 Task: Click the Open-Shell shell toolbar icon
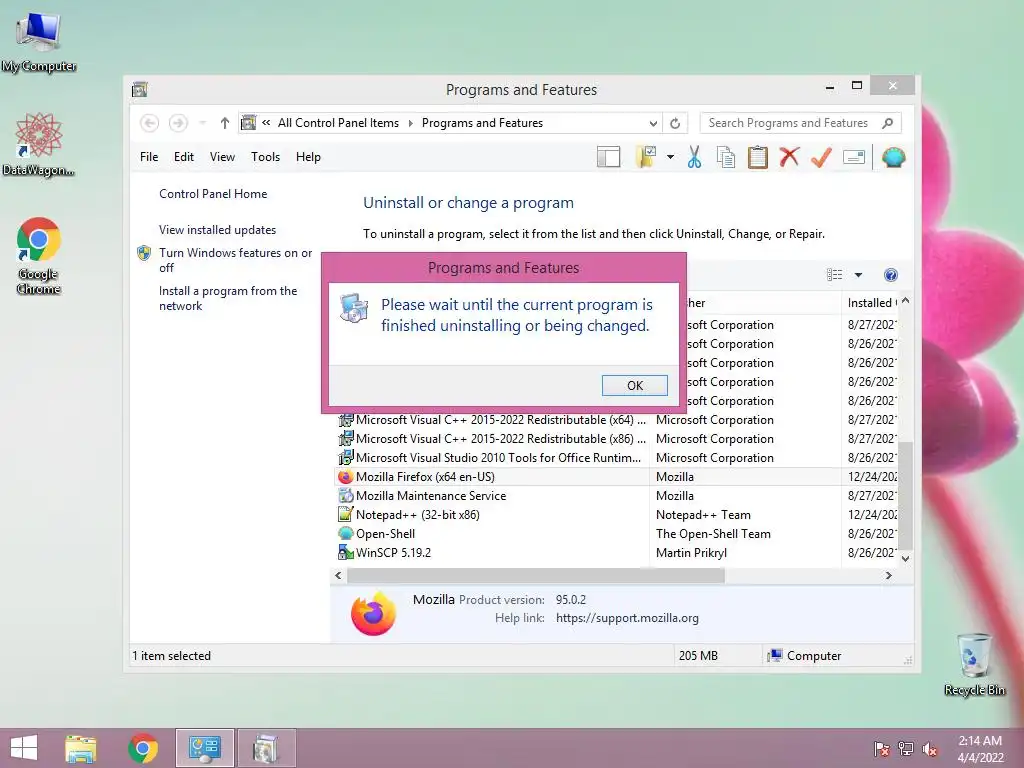click(x=893, y=157)
